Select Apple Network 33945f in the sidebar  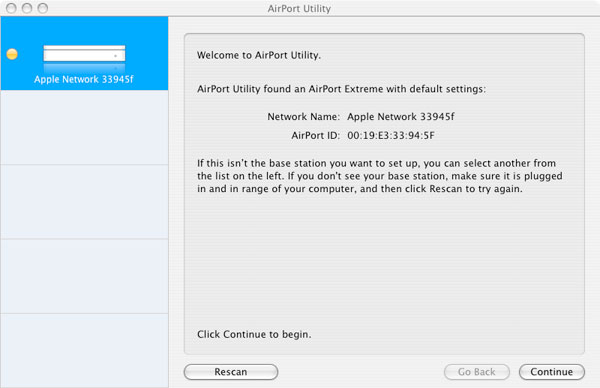tap(84, 54)
